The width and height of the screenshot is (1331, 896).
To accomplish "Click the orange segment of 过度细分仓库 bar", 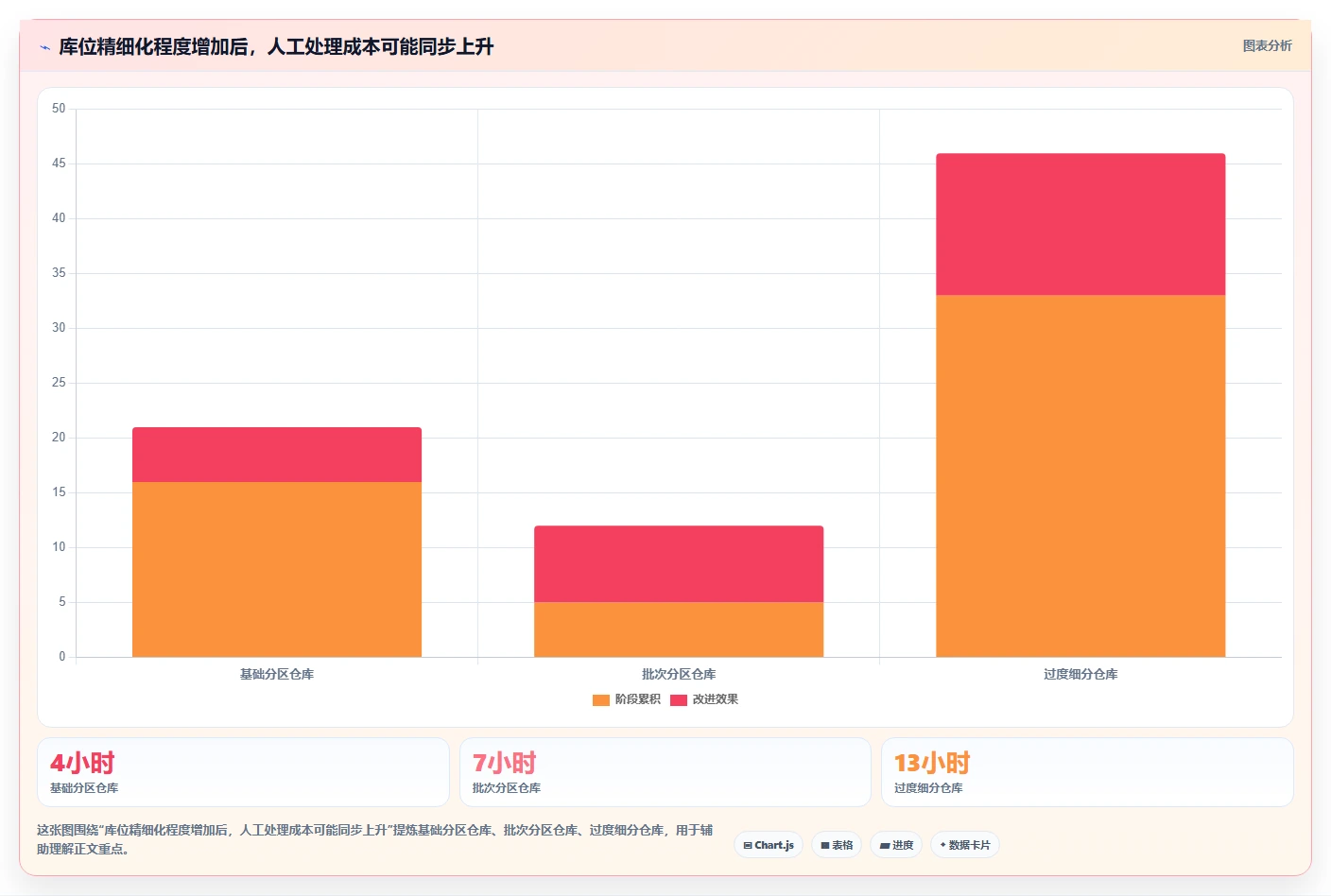I will point(1080,476).
